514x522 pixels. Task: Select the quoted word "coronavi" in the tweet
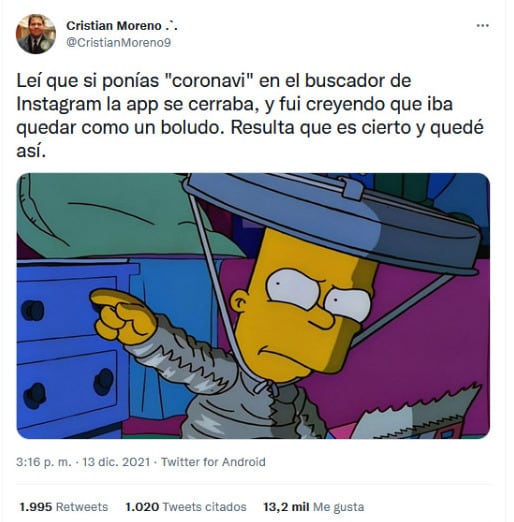(209, 81)
